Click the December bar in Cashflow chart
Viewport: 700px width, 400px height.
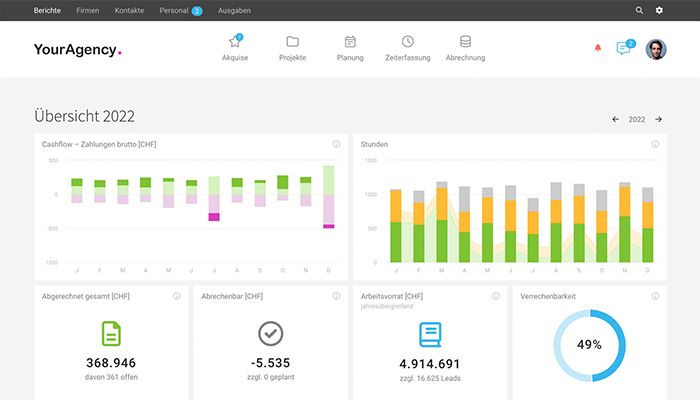[x=329, y=197]
